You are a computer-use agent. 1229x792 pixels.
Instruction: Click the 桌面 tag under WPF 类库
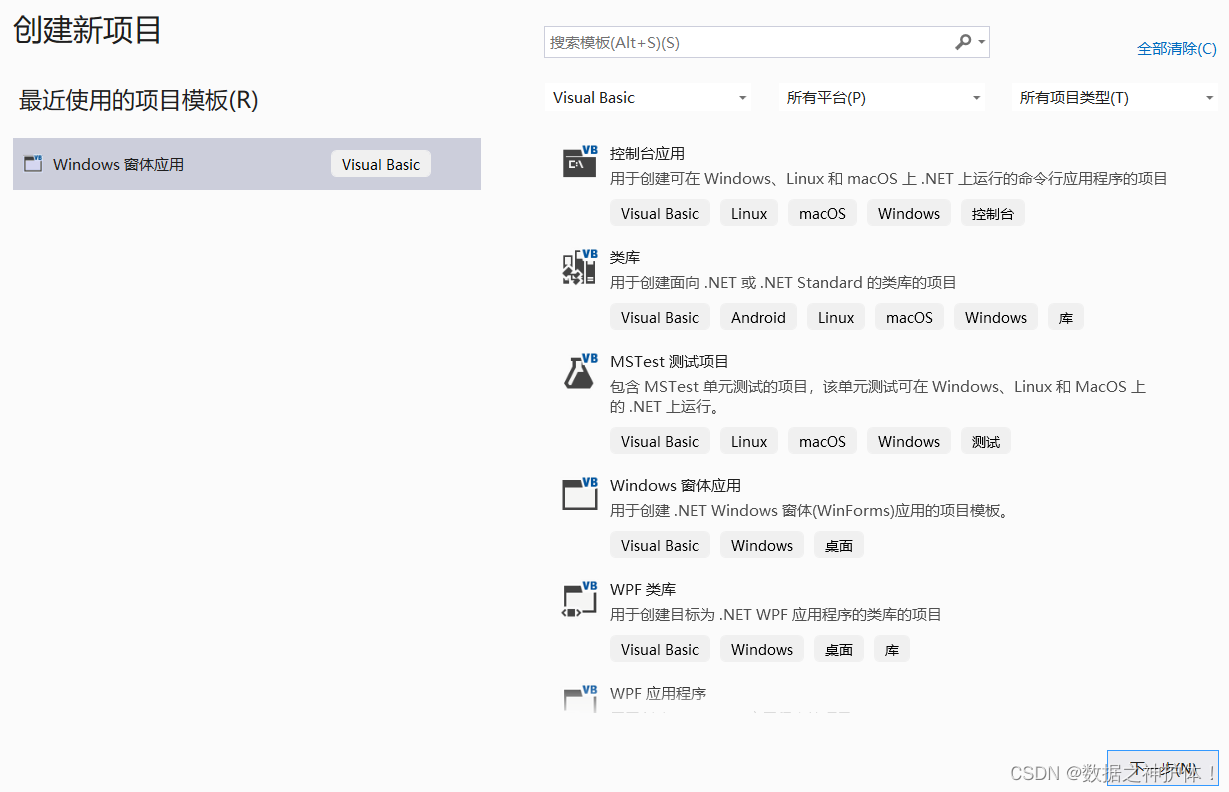pyautogui.click(x=839, y=649)
